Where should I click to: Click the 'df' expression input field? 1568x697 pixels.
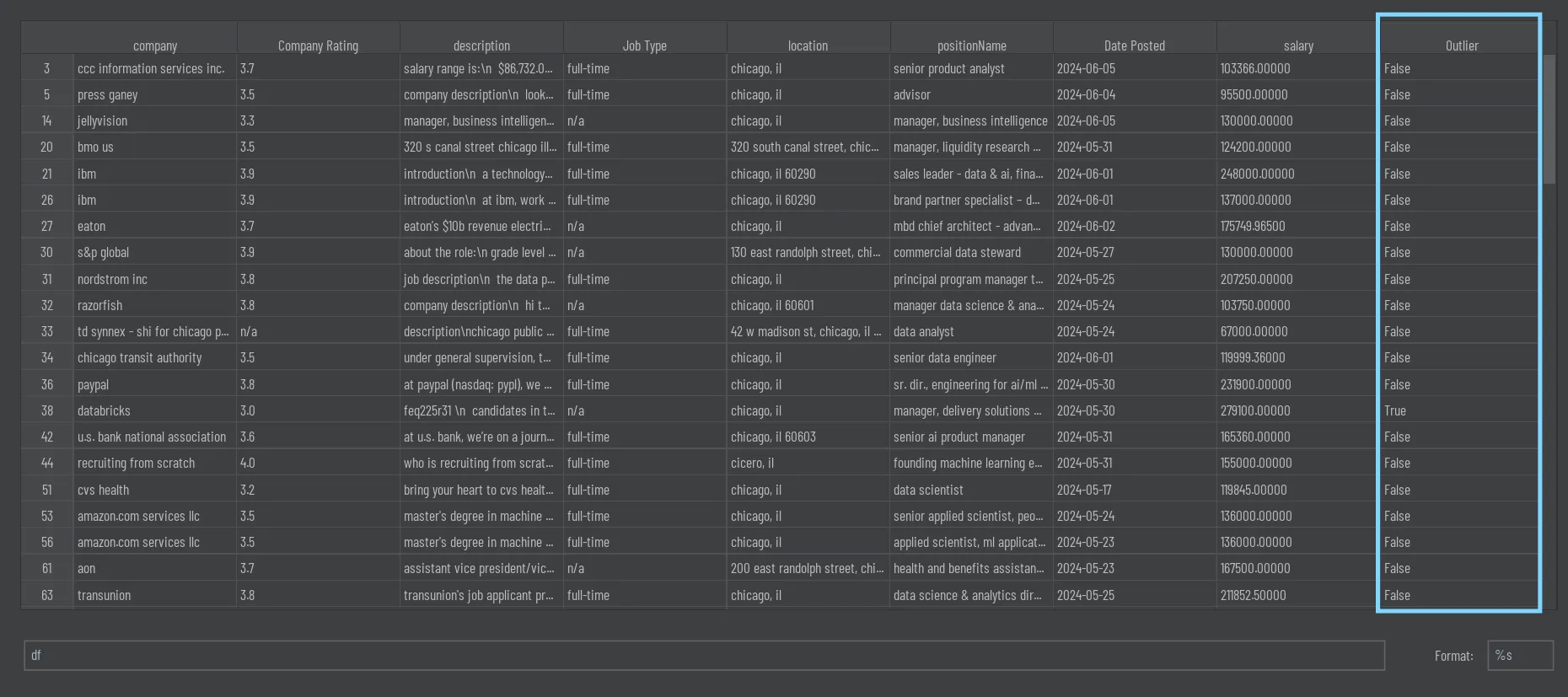coord(704,656)
